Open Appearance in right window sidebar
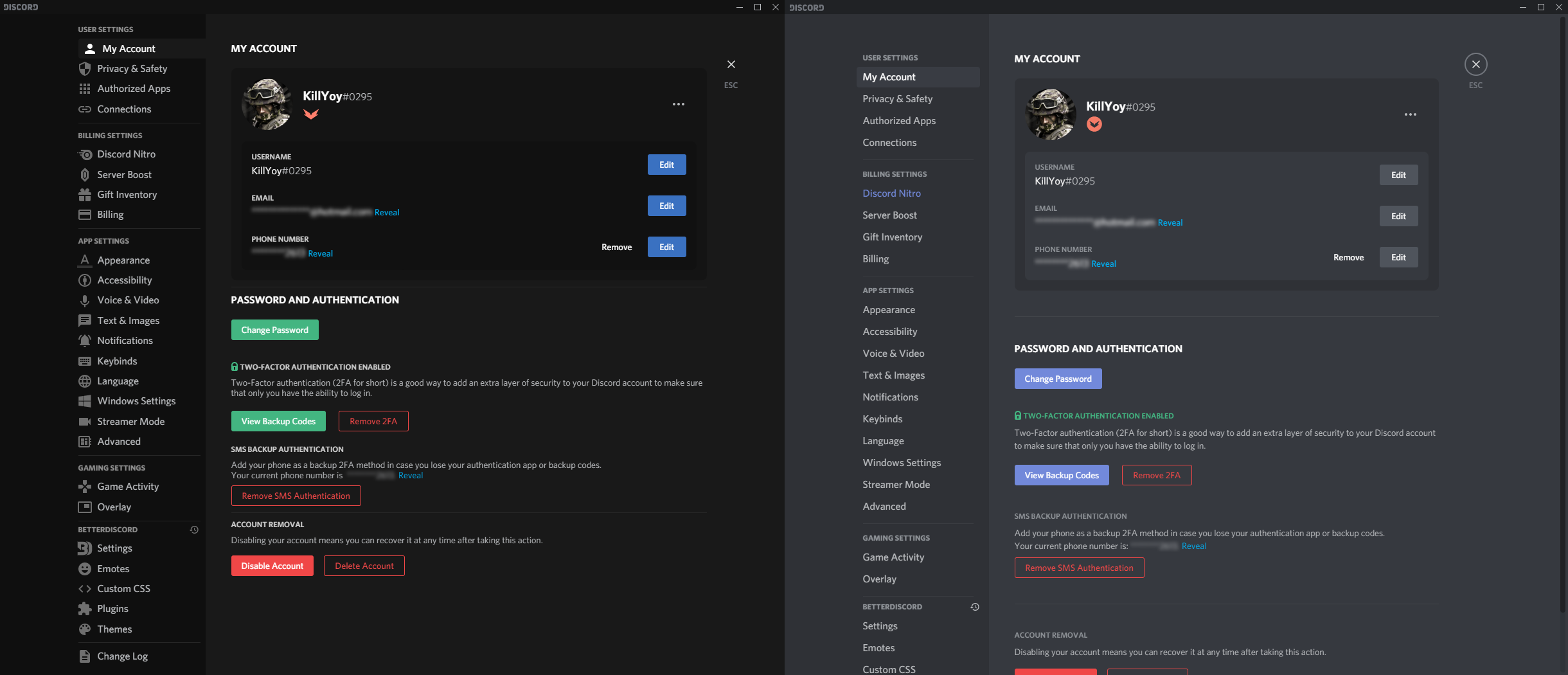 point(918,310)
